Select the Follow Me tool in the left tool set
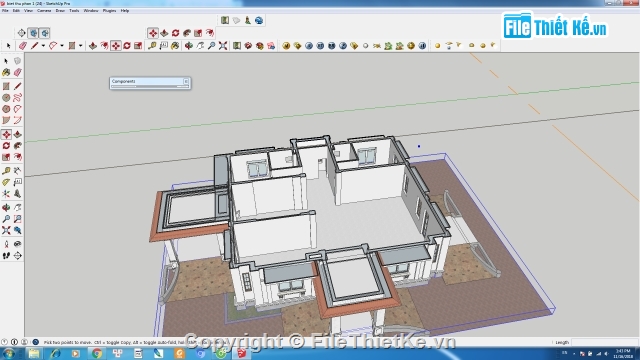Screen dimensions: 640x360 click(x=17, y=146)
